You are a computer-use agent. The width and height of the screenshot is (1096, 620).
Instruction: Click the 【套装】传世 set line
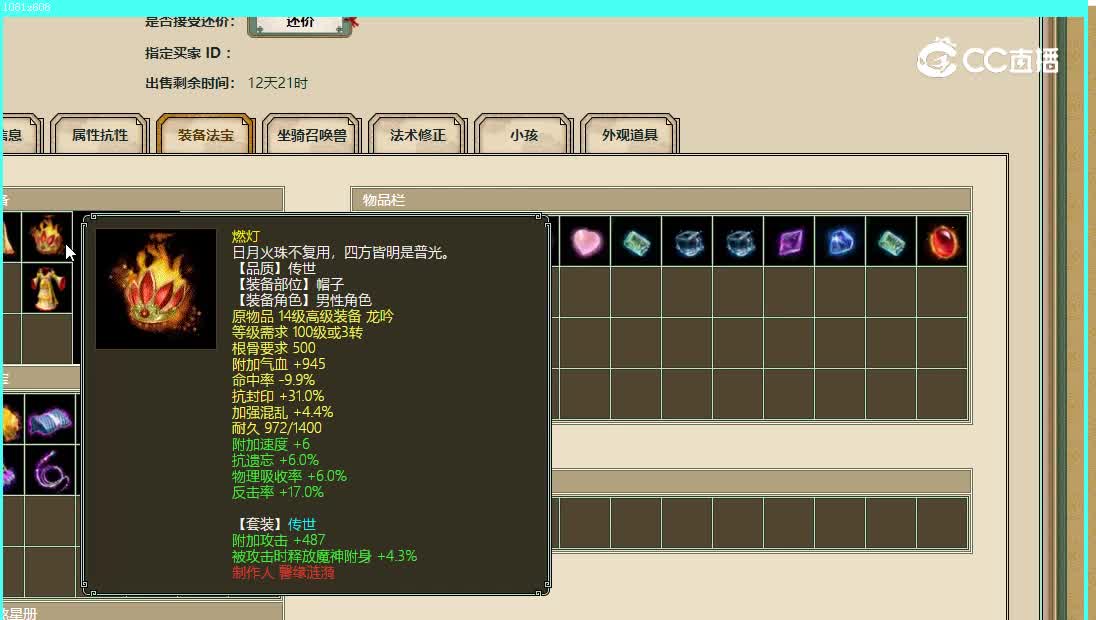click(x=274, y=524)
